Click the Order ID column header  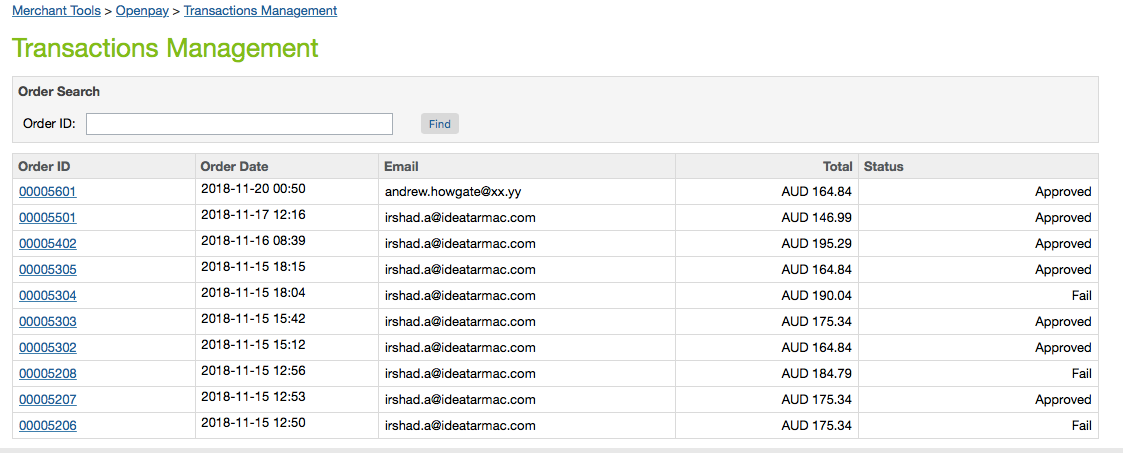click(x=44, y=167)
